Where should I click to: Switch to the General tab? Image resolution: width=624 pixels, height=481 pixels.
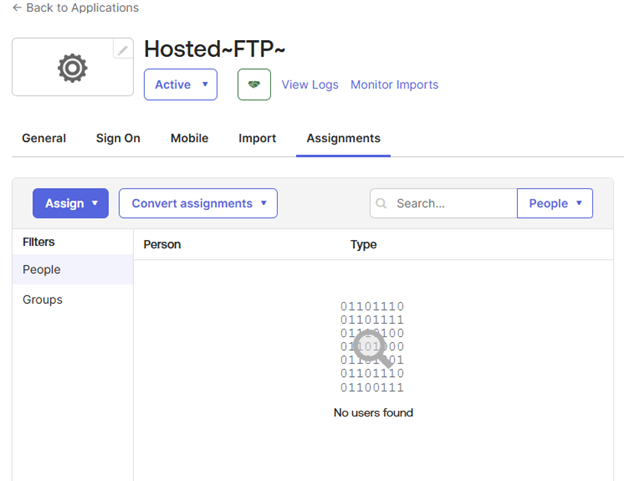(44, 138)
